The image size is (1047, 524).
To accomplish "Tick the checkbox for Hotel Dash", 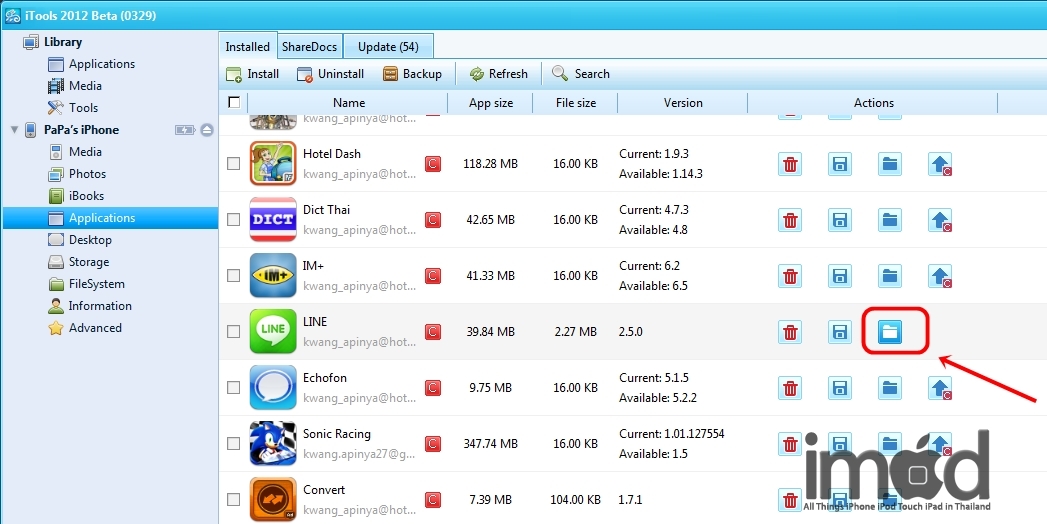I will pos(233,164).
